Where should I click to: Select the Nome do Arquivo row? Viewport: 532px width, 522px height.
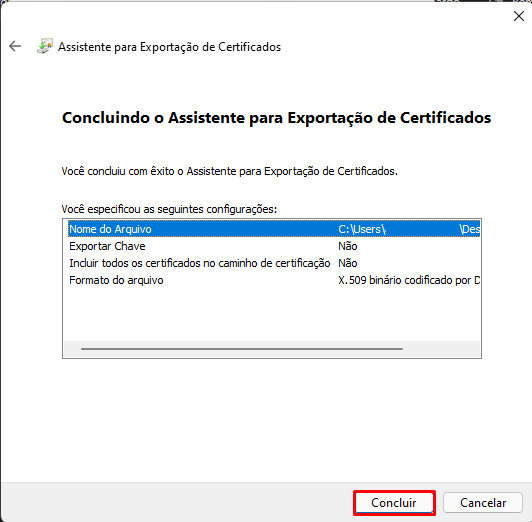point(274,229)
